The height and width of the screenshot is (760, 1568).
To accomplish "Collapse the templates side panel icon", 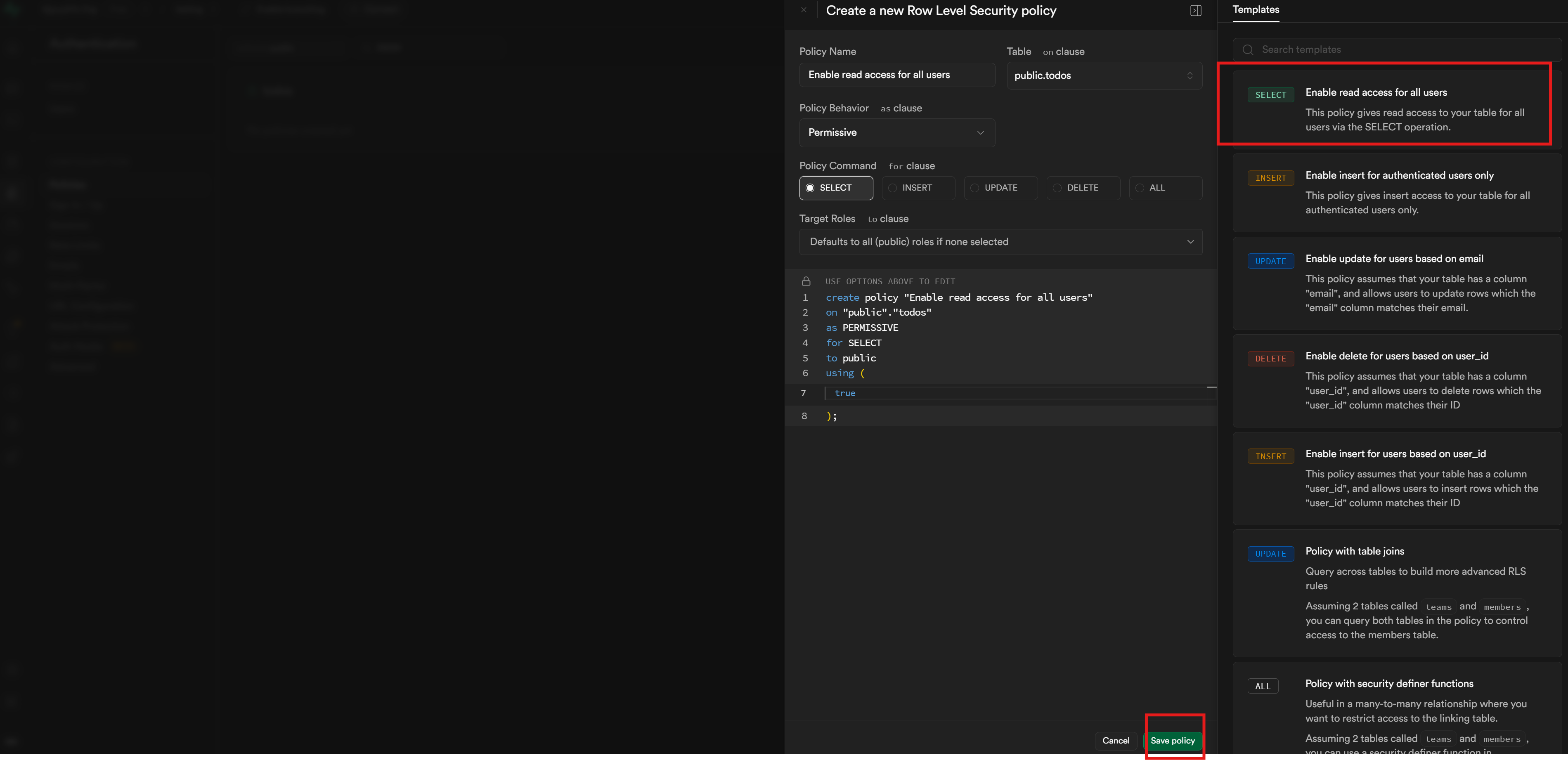I will (1195, 10).
